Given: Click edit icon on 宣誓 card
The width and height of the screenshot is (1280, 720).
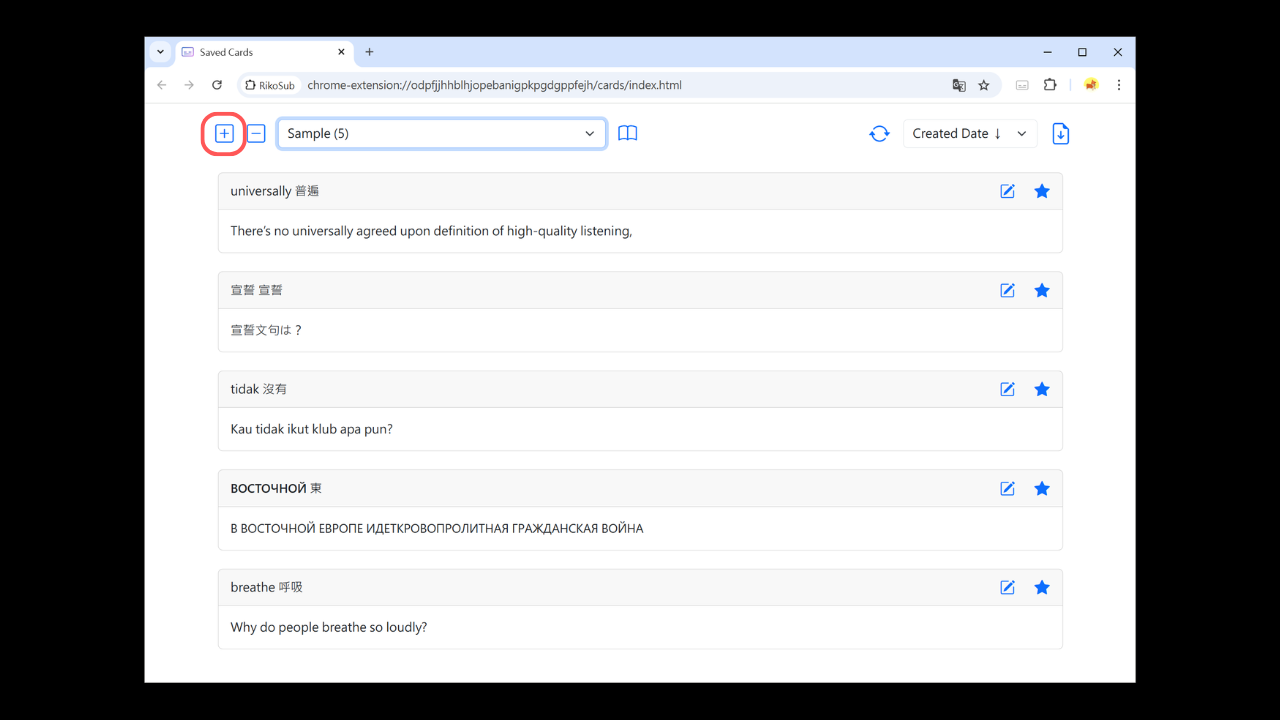Looking at the screenshot, I should pyautogui.click(x=1007, y=290).
